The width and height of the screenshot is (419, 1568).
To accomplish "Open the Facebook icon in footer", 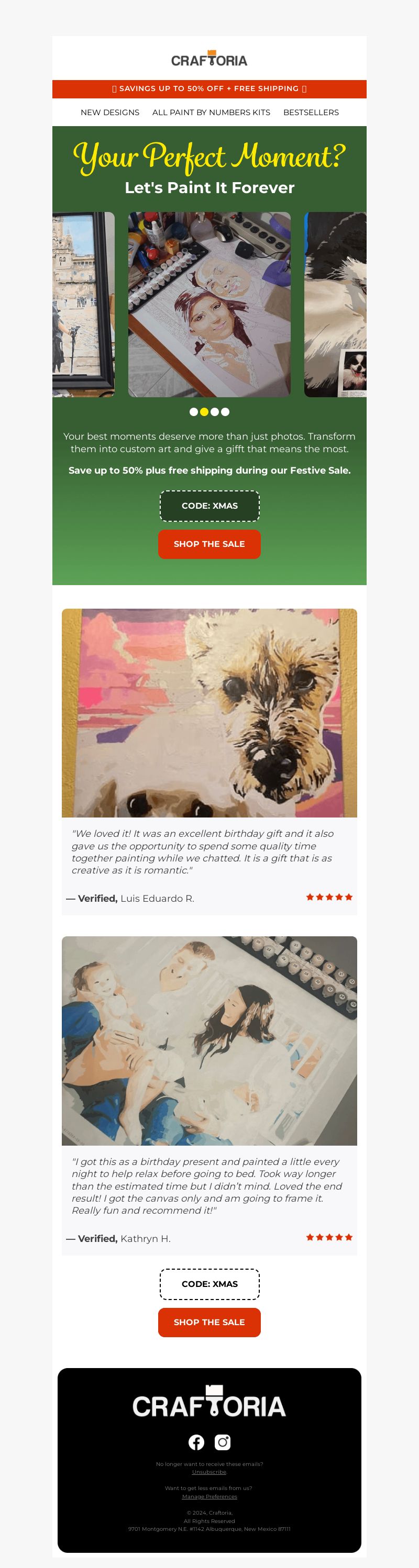I will tap(196, 1442).
